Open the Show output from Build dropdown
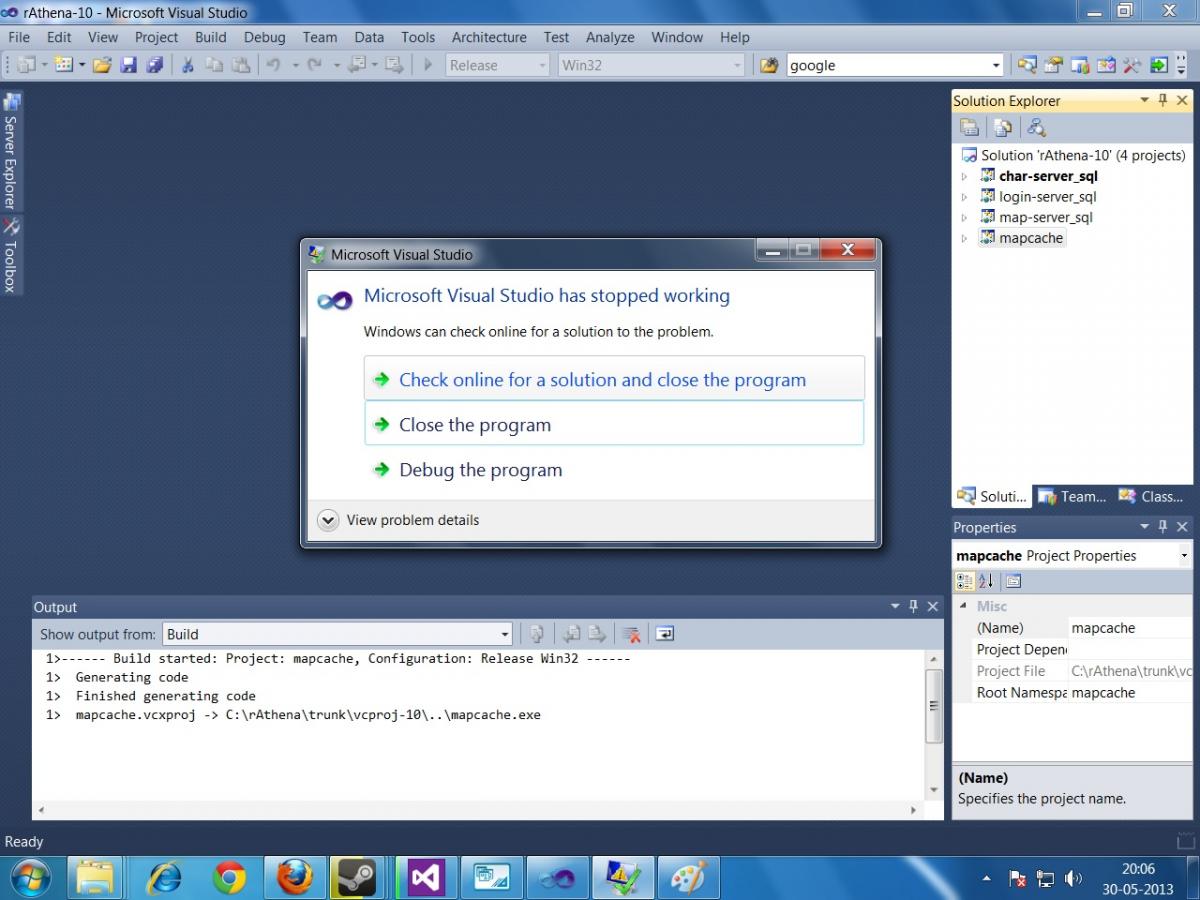 (337, 634)
